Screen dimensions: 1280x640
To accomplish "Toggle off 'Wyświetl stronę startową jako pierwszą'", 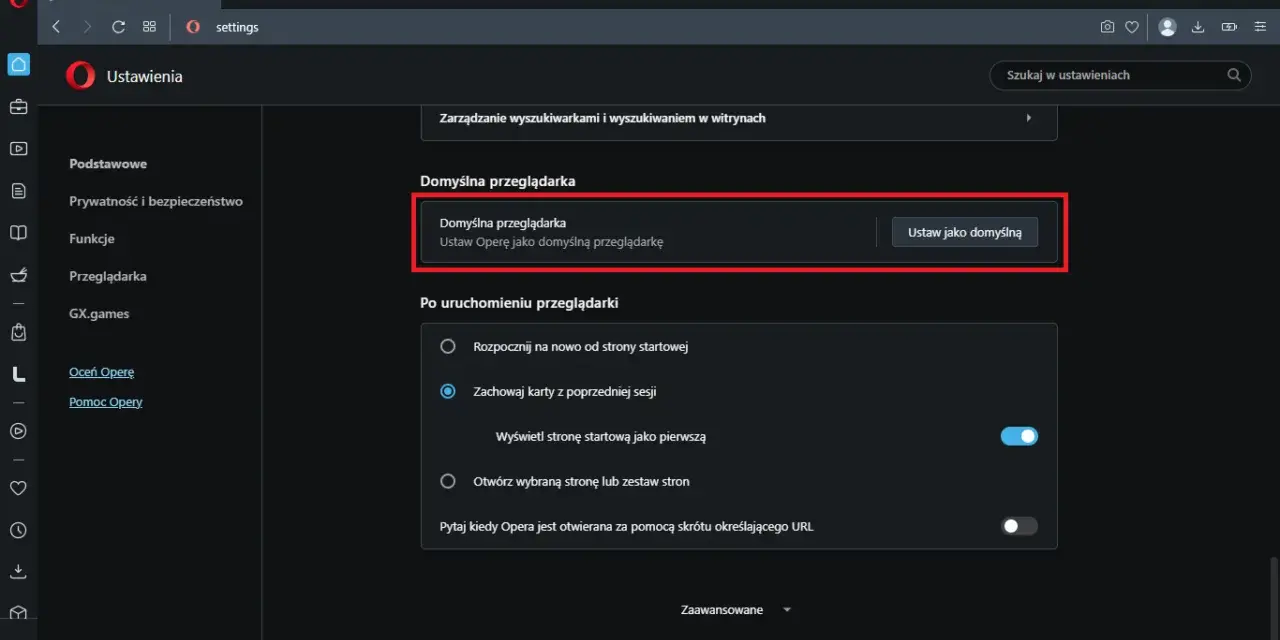I will 1019,436.
